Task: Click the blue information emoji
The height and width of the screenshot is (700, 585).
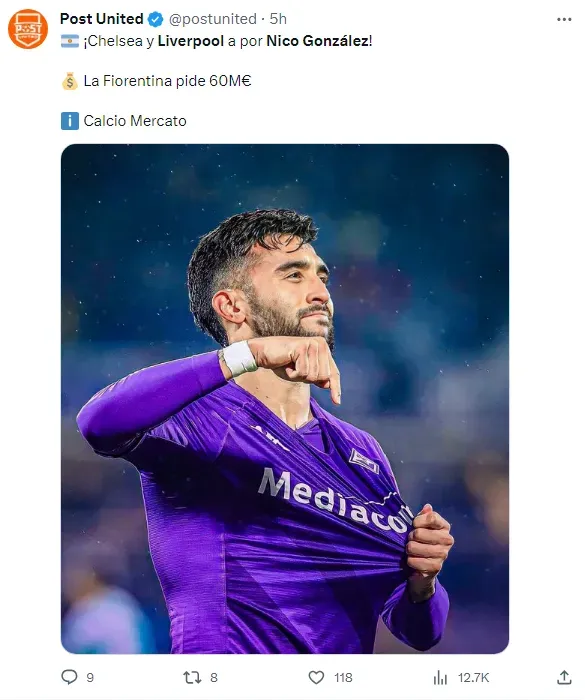Action: [x=70, y=121]
